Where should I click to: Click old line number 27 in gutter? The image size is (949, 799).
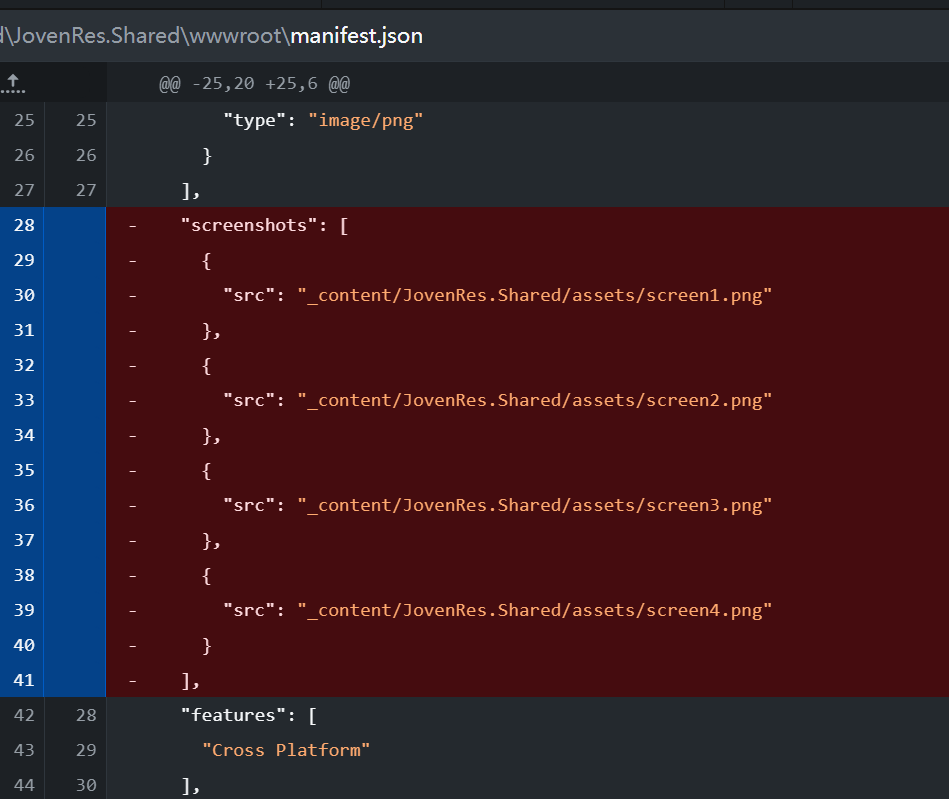click(24, 191)
